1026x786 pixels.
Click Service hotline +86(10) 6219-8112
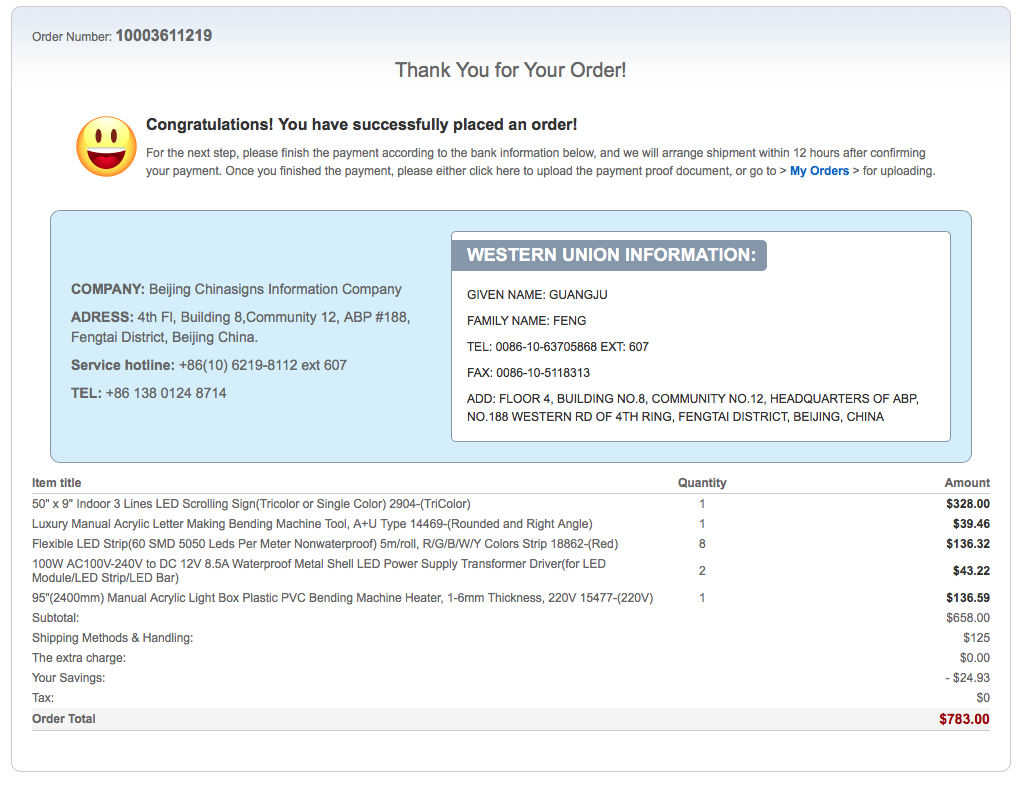[209, 365]
